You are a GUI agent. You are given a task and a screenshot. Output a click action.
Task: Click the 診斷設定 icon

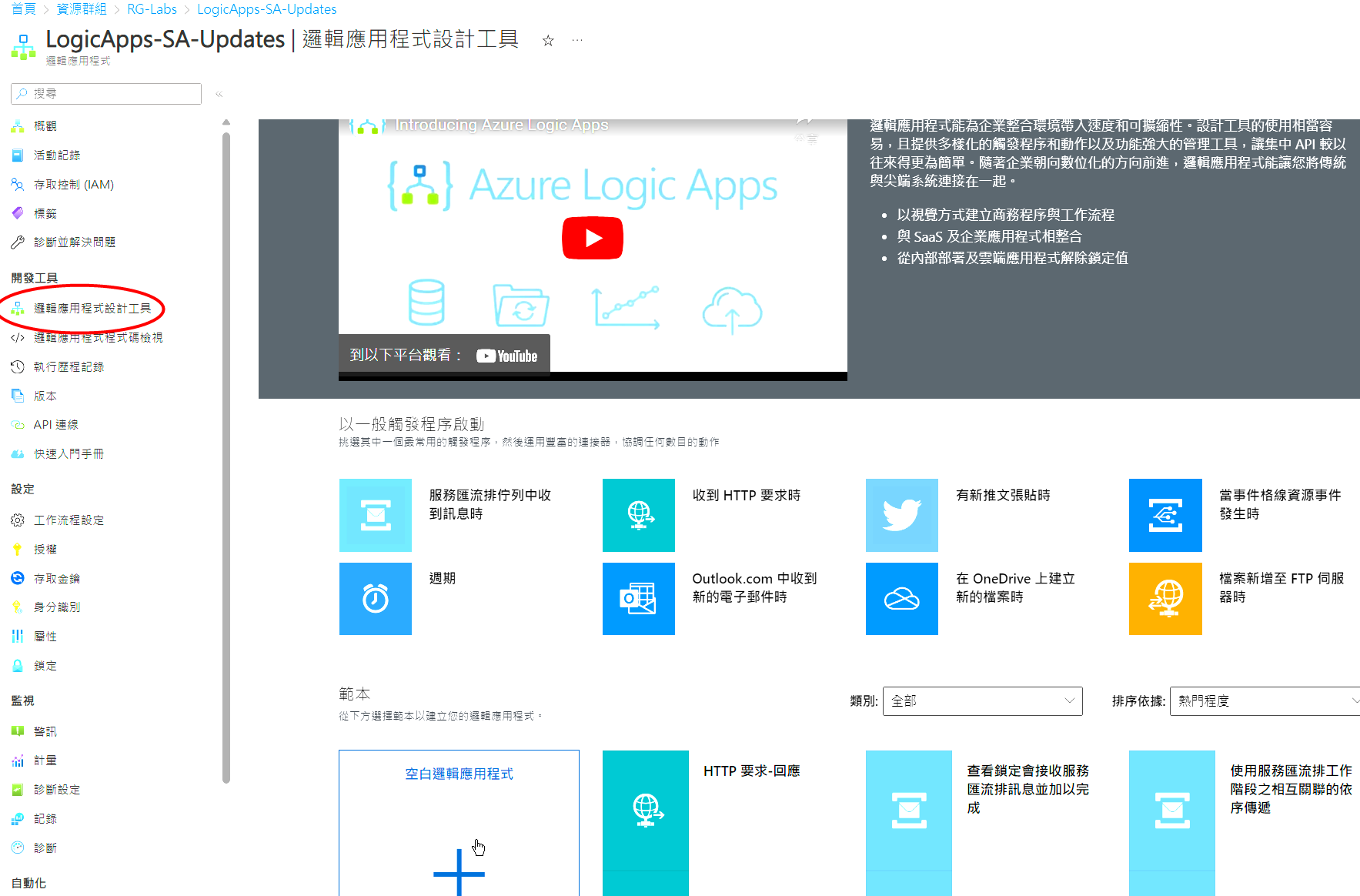click(18, 789)
